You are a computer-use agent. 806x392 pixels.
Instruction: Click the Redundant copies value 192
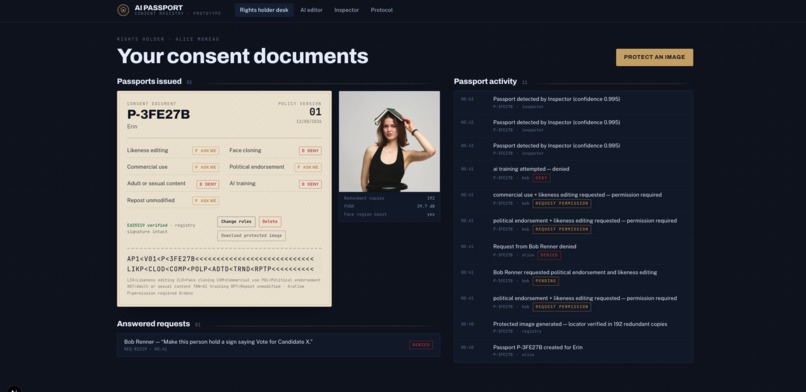[x=431, y=198]
